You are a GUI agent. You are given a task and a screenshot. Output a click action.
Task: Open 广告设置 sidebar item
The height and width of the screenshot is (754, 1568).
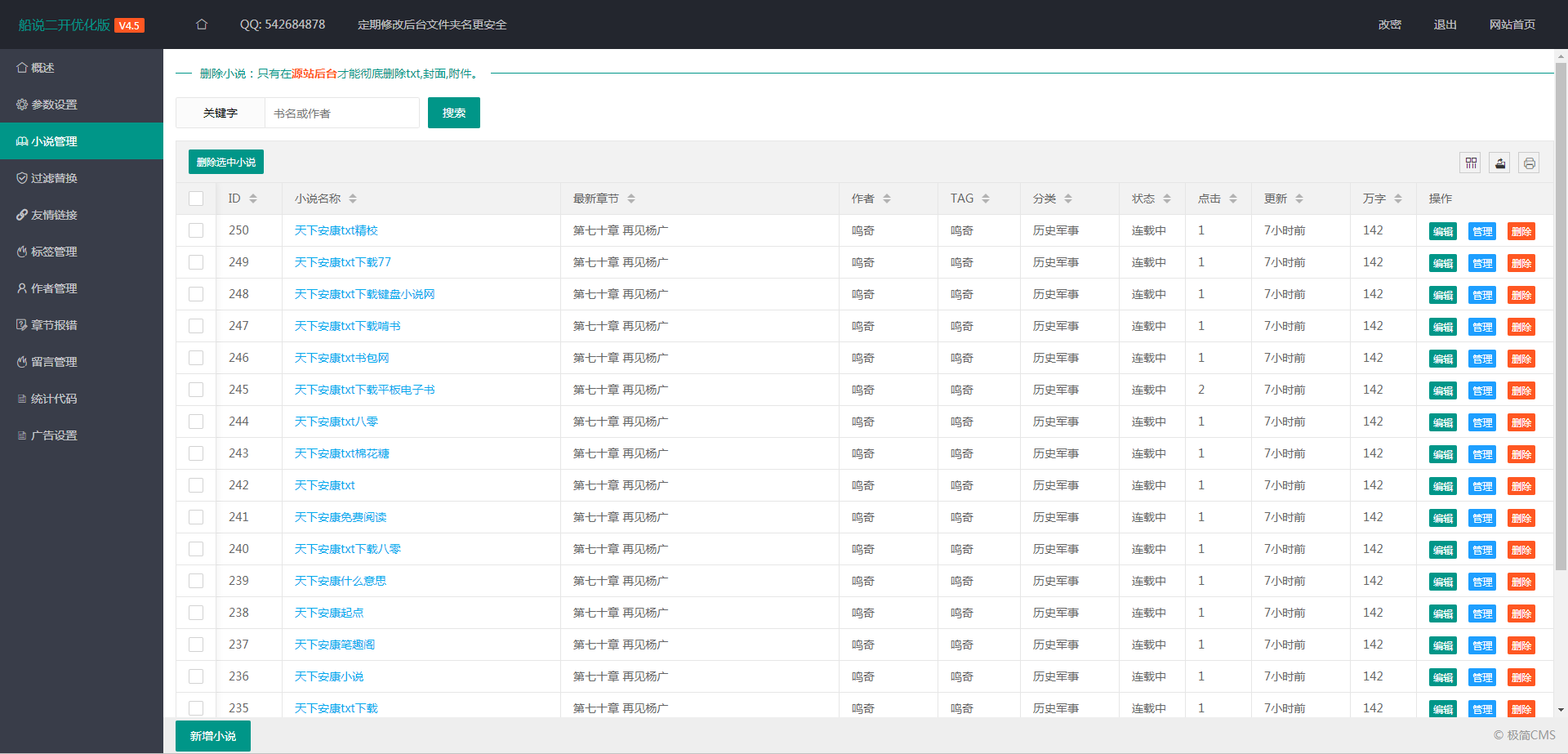point(82,435)
